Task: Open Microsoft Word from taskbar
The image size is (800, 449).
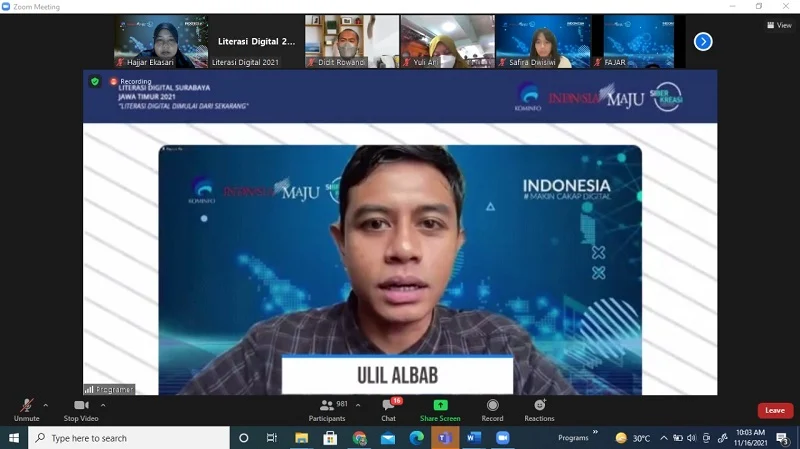Action: (474, 438)
